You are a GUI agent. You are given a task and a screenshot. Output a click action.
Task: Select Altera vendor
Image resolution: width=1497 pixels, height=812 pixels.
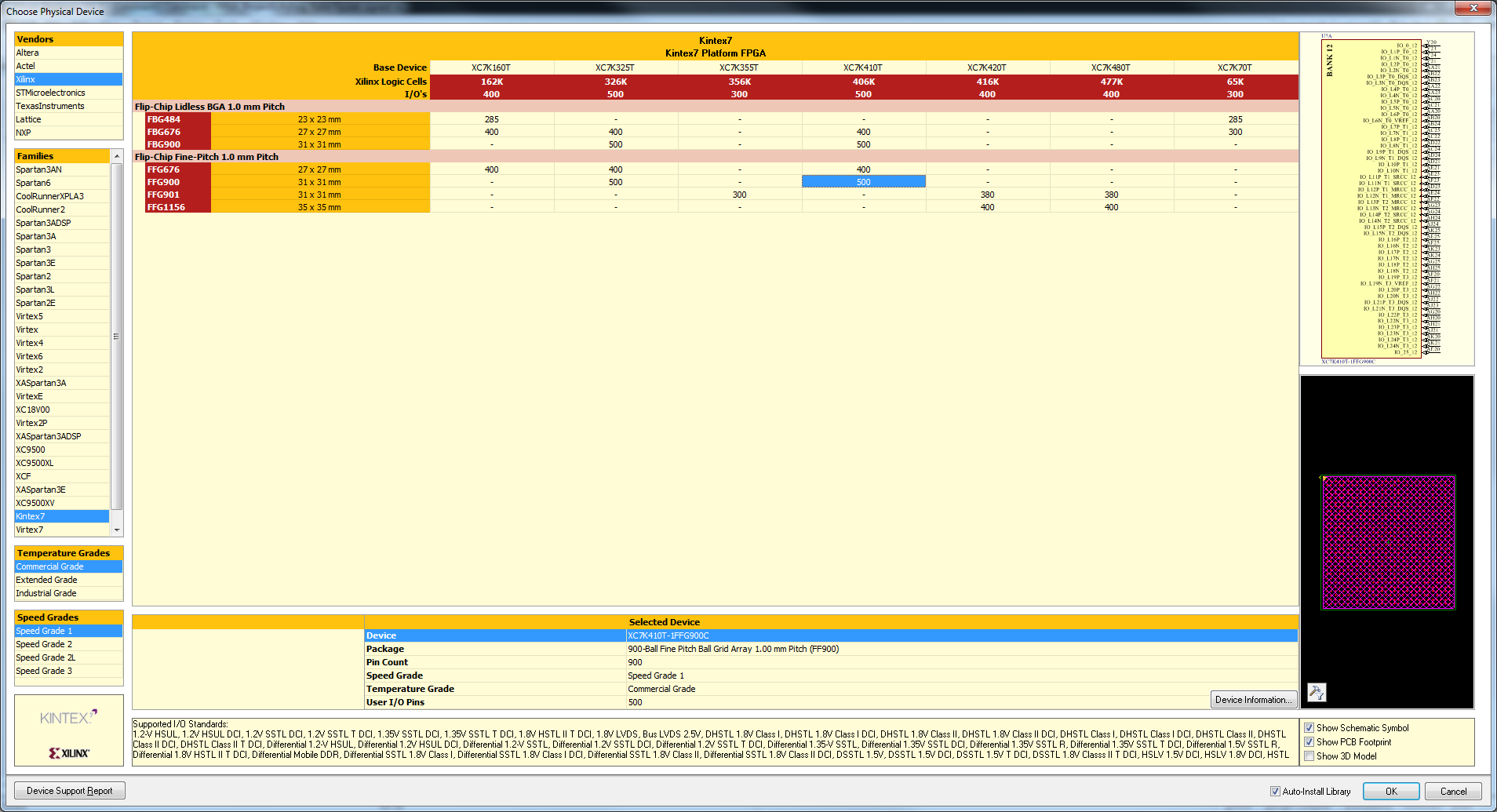pos(68,53)
